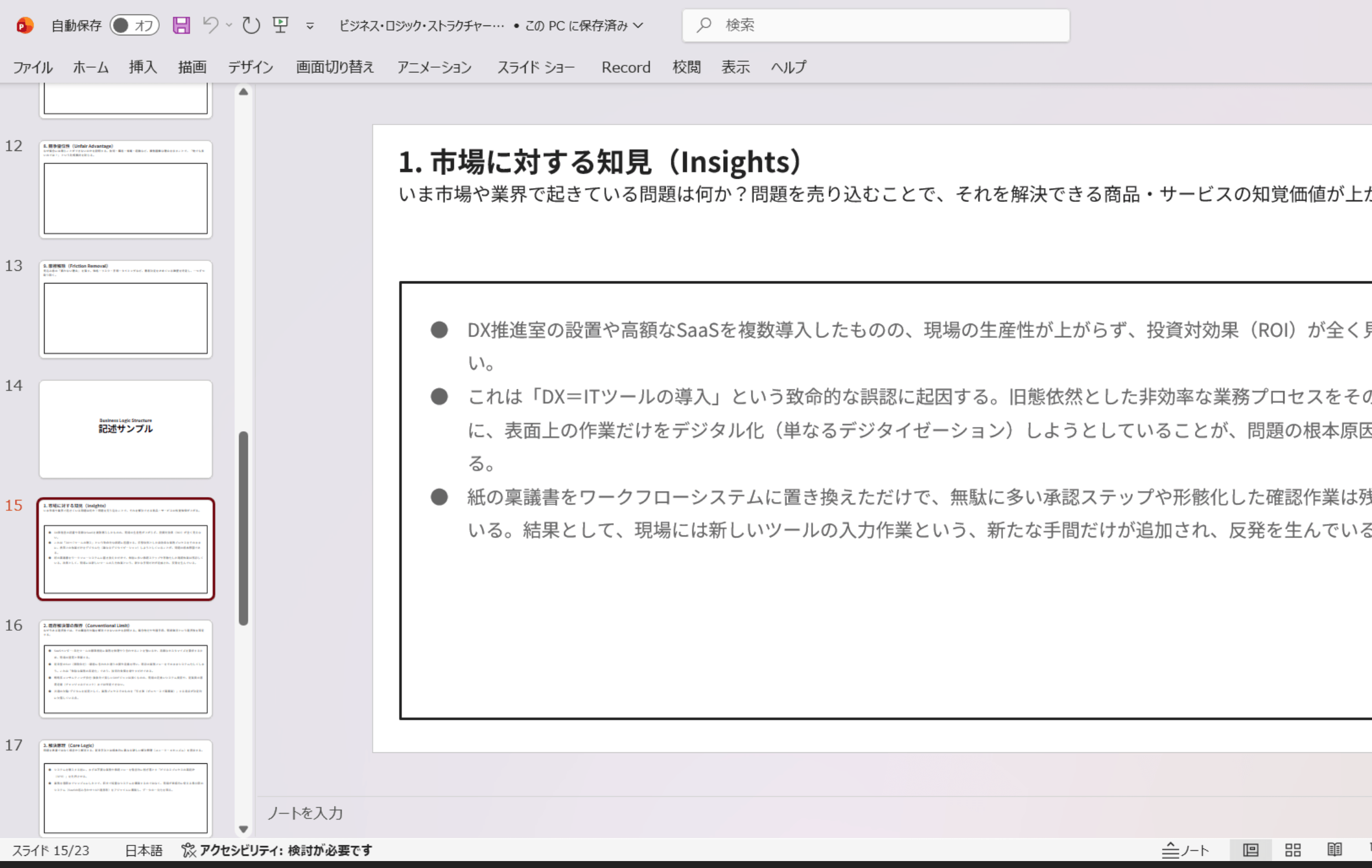Click the PowerPoint app icon

click(24, 25)
